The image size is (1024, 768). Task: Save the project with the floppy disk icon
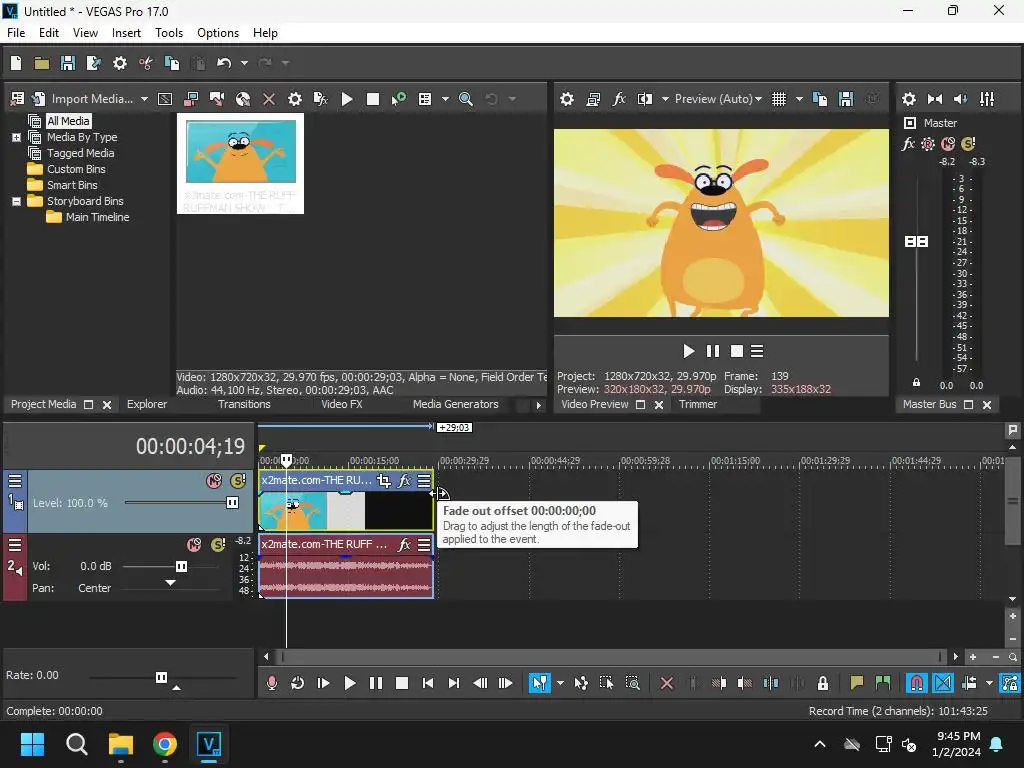click(67, 63)
